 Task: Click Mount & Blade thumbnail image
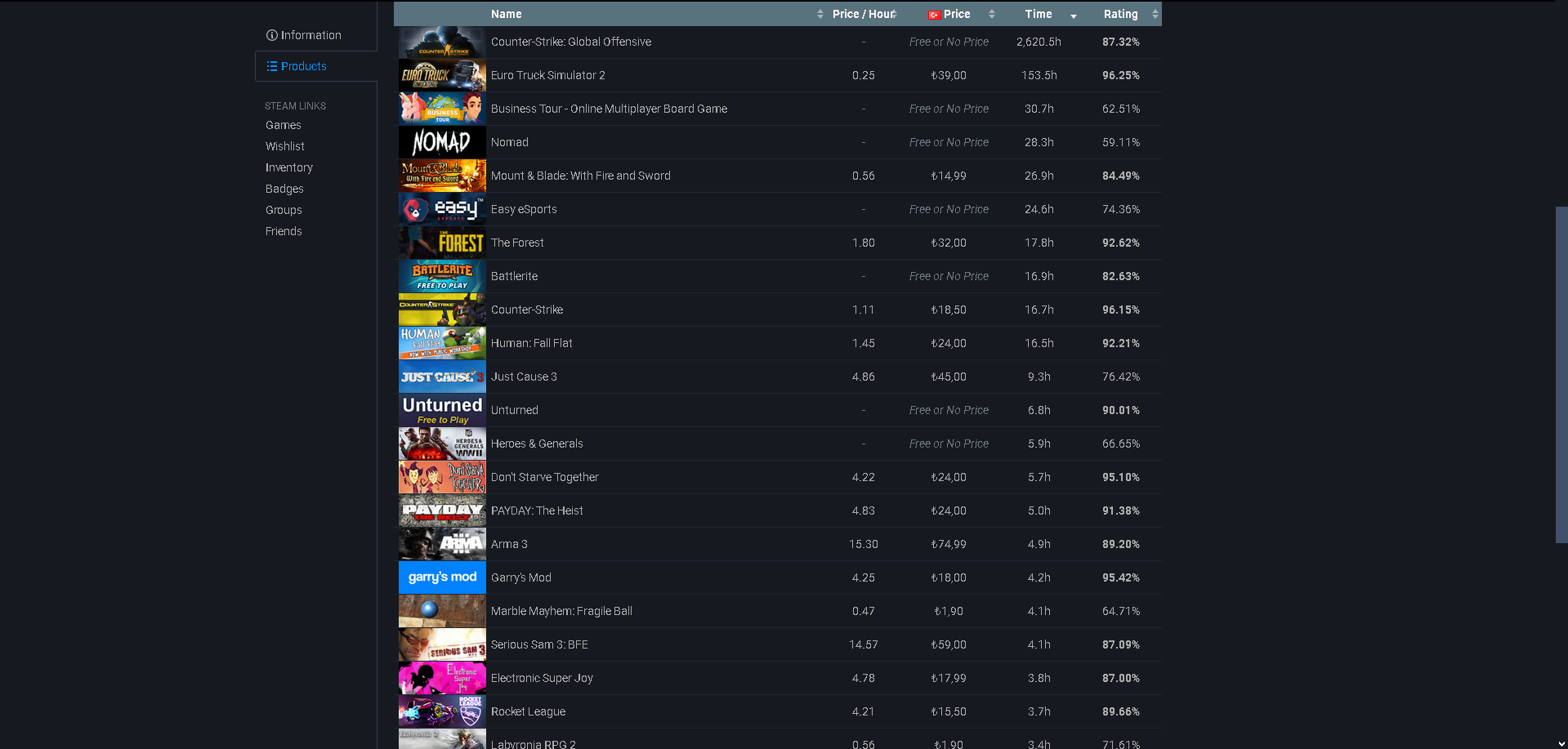[x=442, y=176]
